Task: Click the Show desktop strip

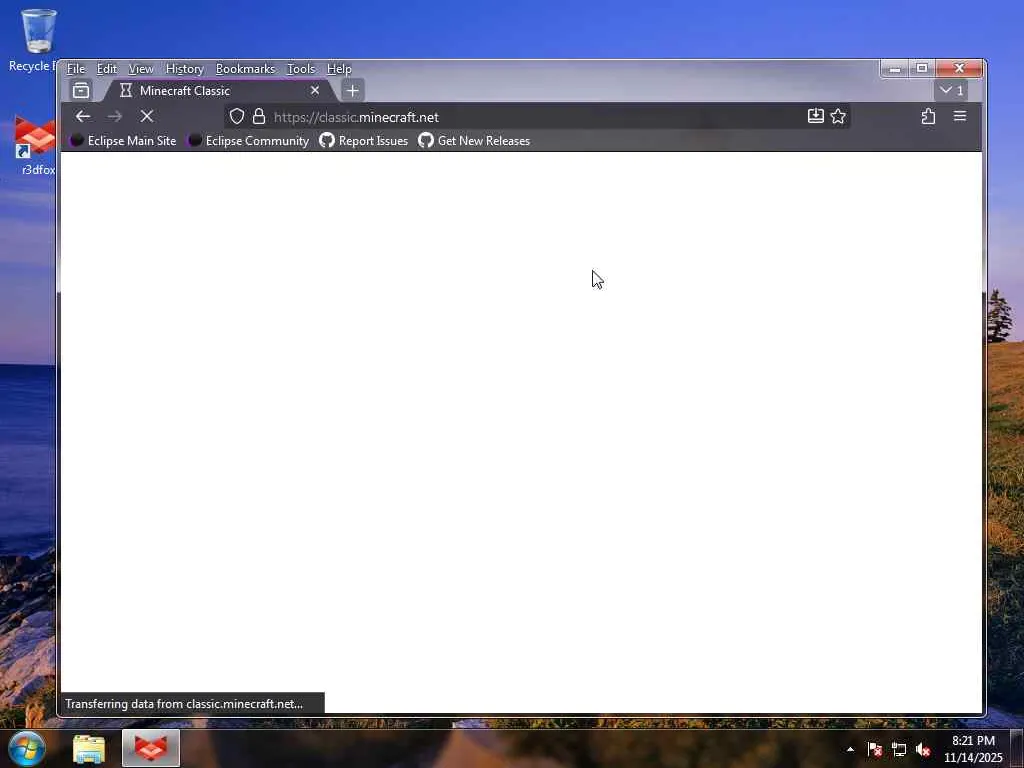Action: click(1017, 748)
